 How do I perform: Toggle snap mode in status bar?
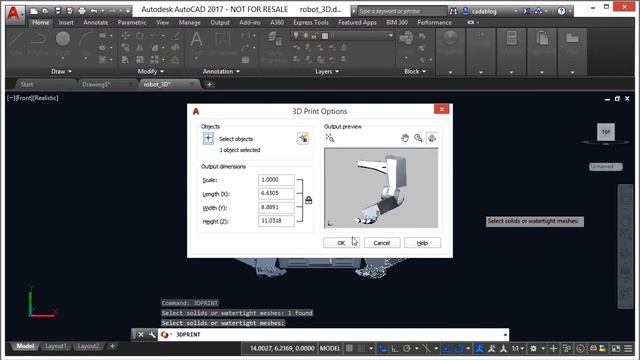(362, 349)
